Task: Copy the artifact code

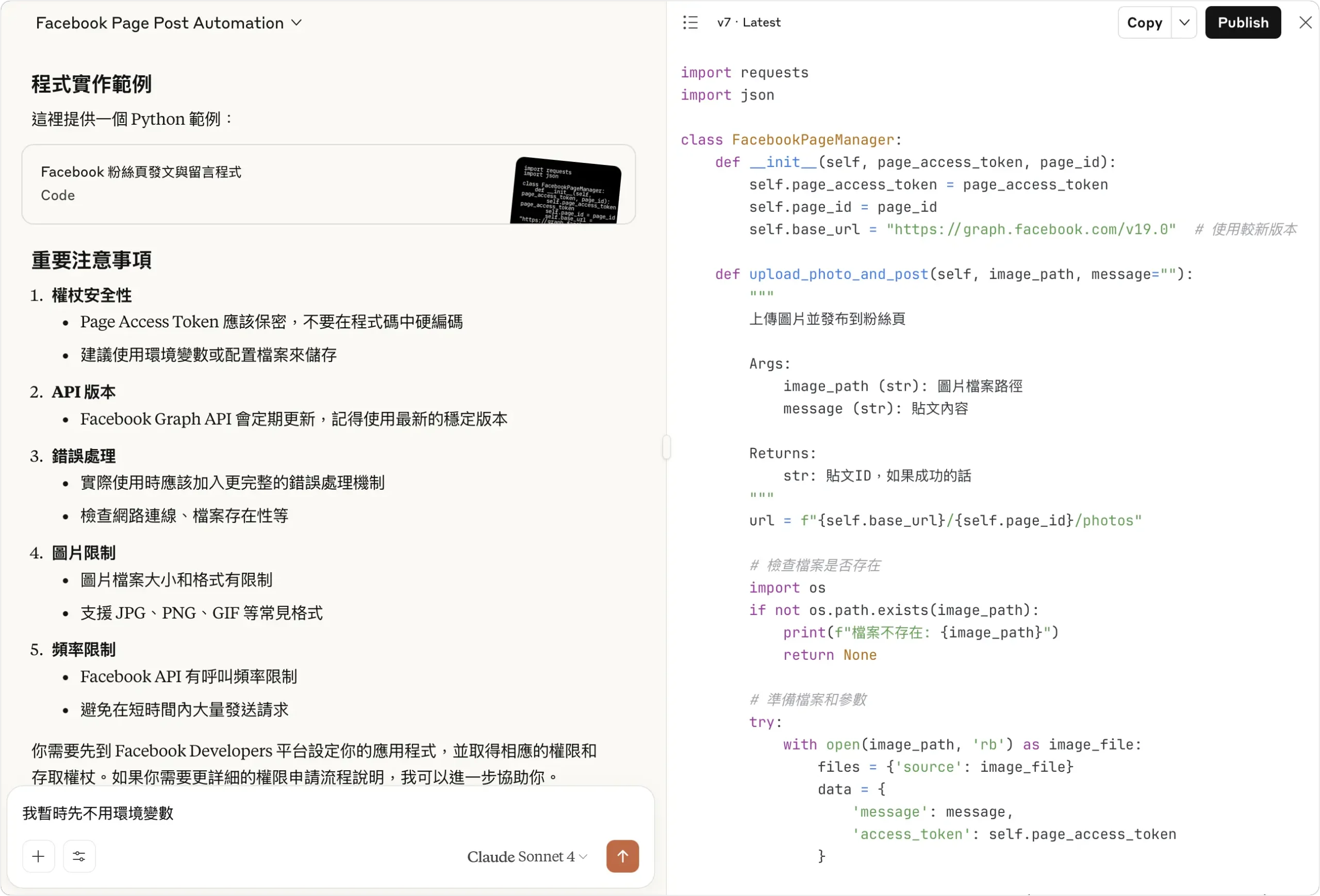Action: pyautogui.click(x=1145, y=23)
